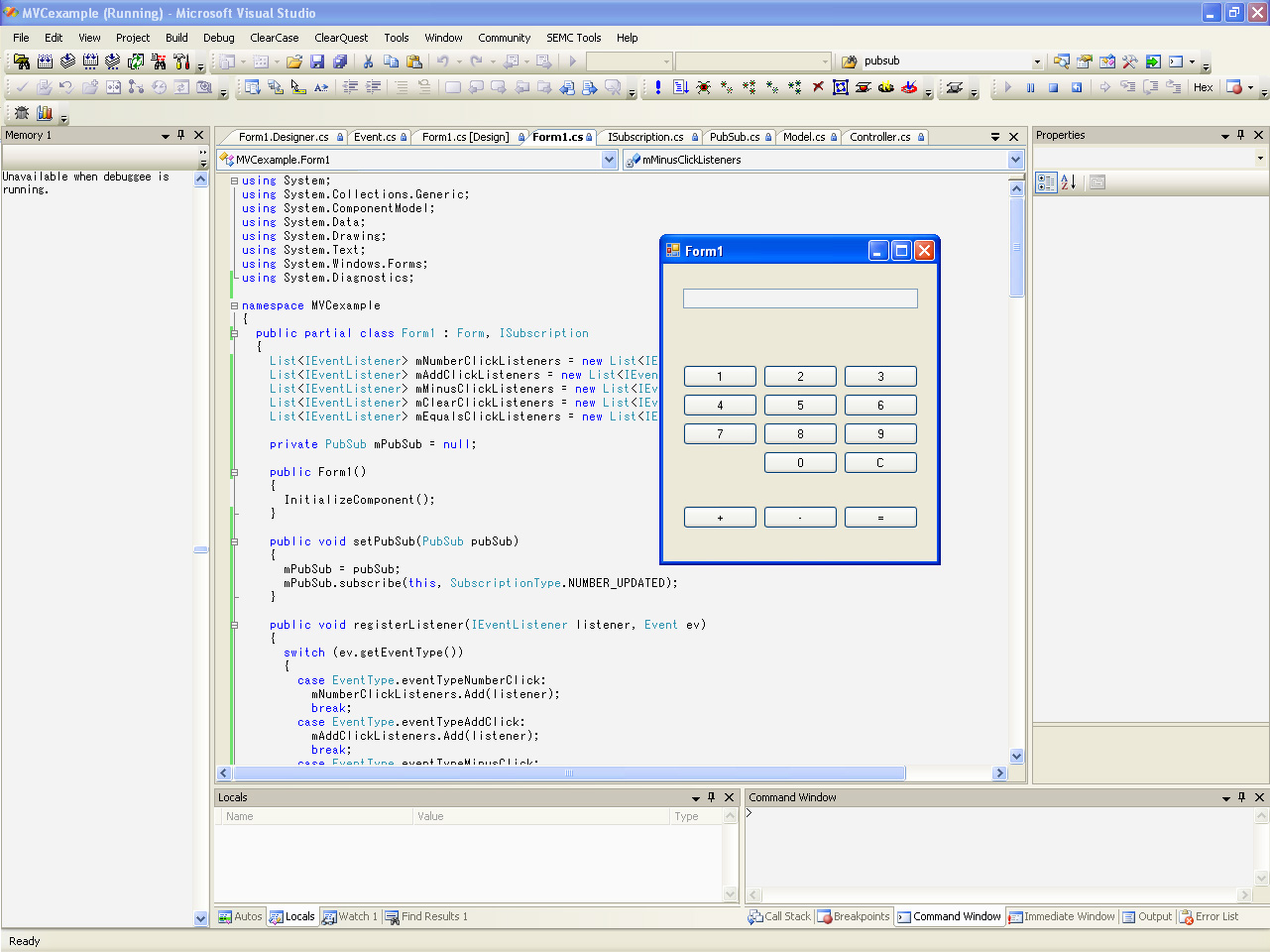Open the Debug menu
The image size is (1270, 952).
coord(219,38)
